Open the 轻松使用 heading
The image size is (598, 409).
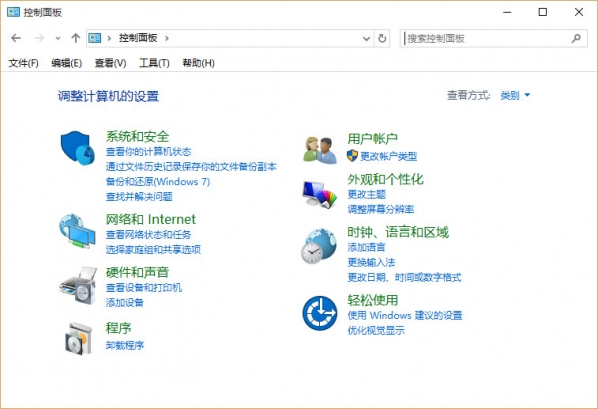pyautogui.click(x=373, y=300)
